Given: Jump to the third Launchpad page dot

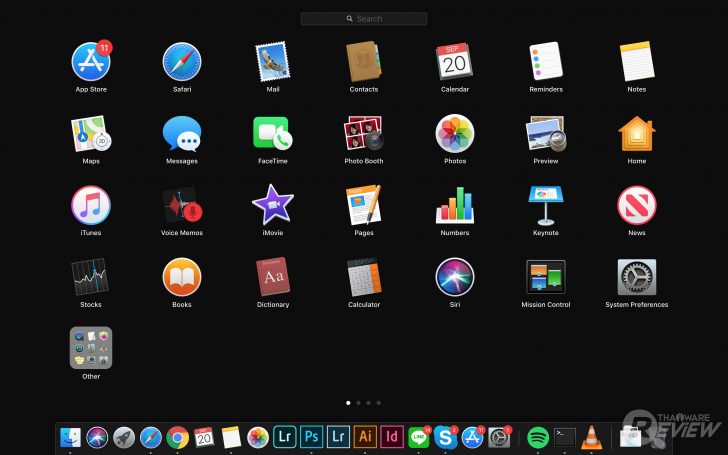Looking at the screenshot, I should coord(369,403).
